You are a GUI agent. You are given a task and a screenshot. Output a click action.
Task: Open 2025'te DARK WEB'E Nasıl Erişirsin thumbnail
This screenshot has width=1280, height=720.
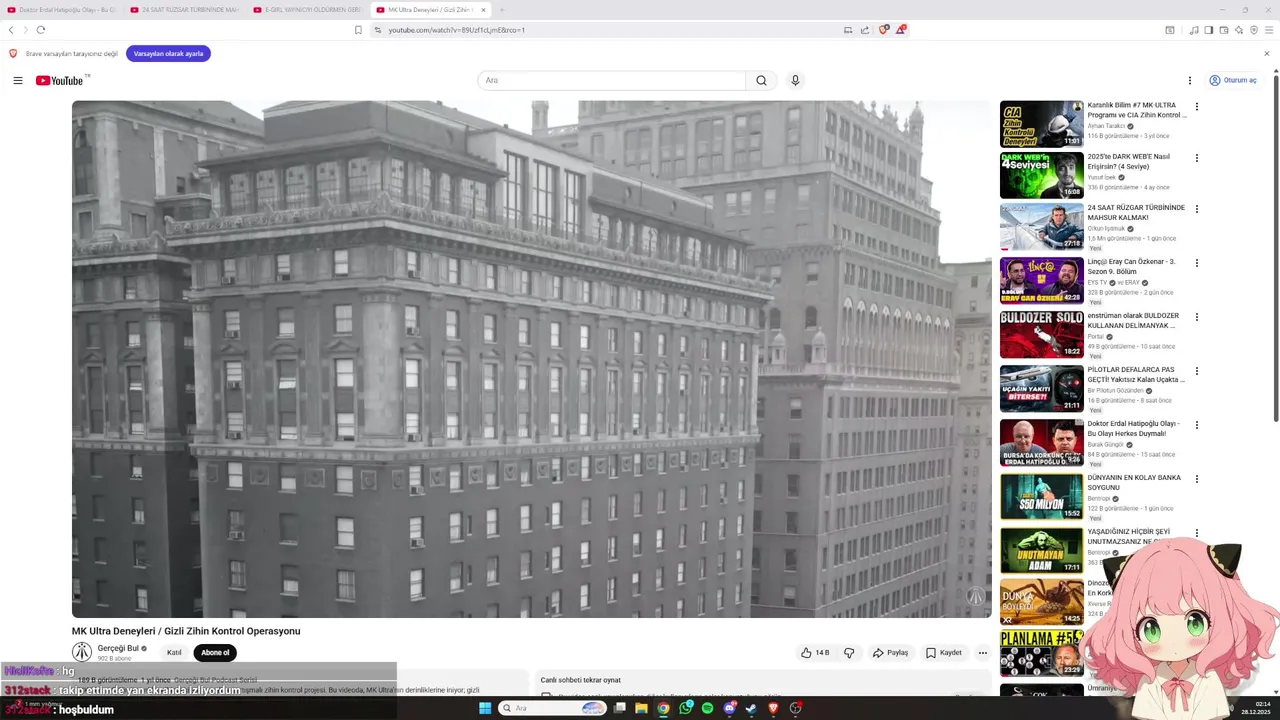click(x=1041, y=175)
